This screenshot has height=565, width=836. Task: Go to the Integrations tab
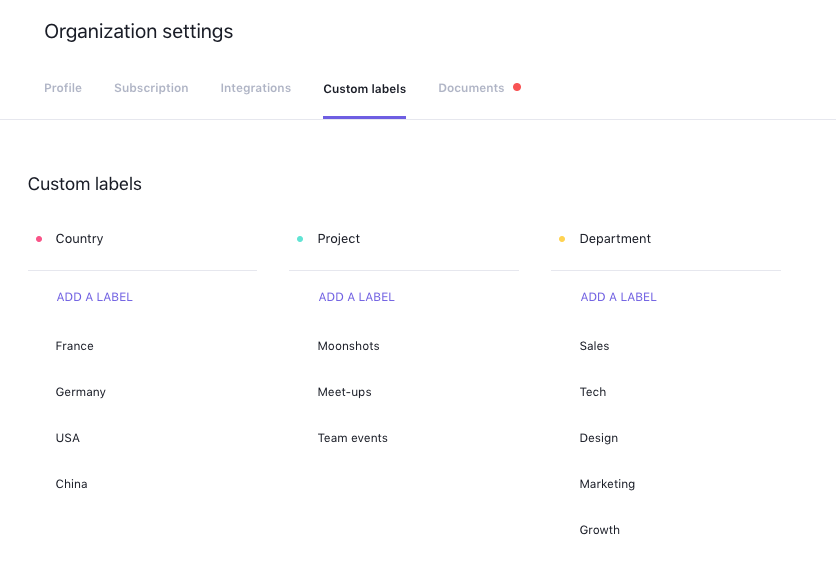[x=256, y=88]
